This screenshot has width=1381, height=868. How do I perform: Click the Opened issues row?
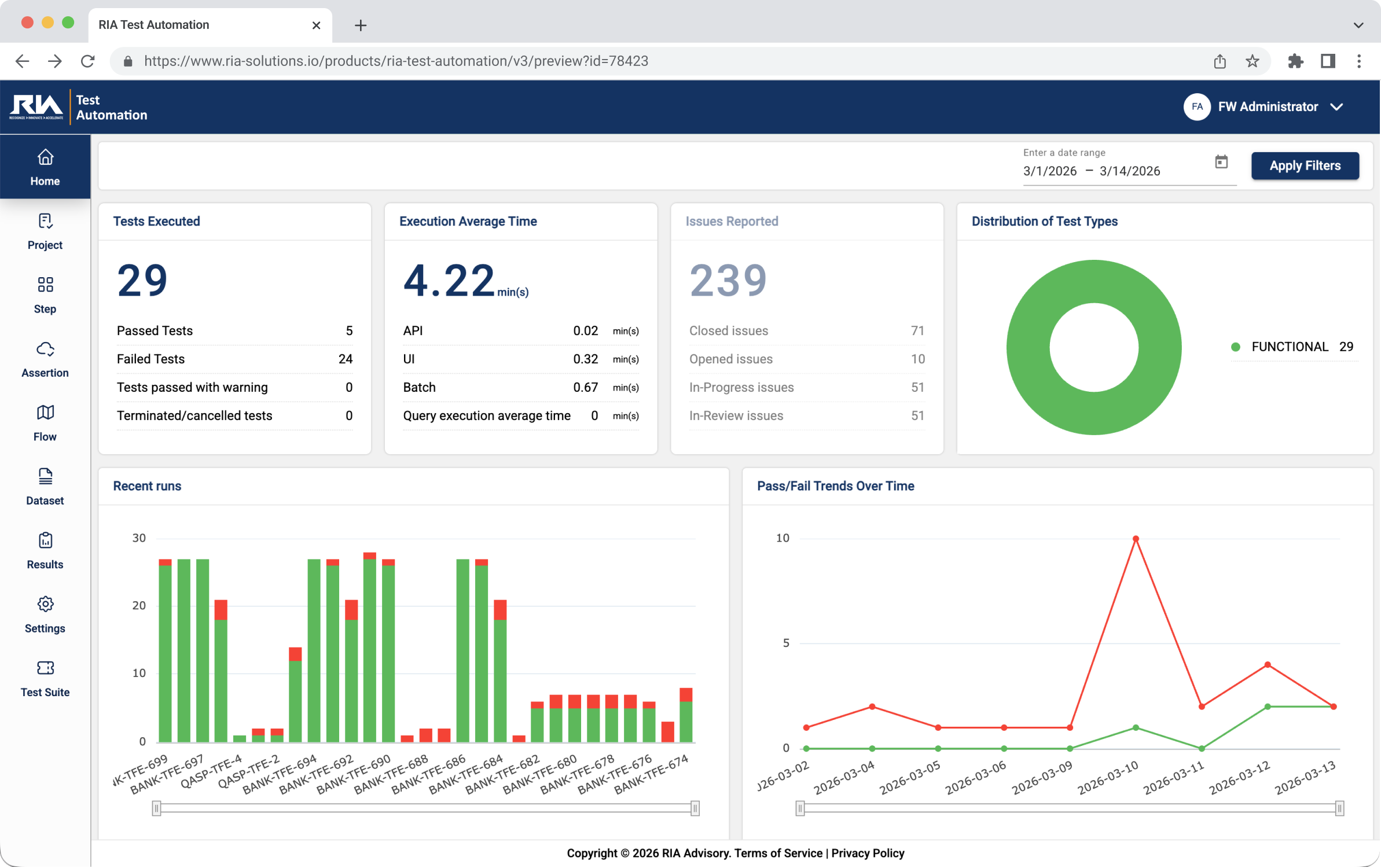(x=807, y=359)
